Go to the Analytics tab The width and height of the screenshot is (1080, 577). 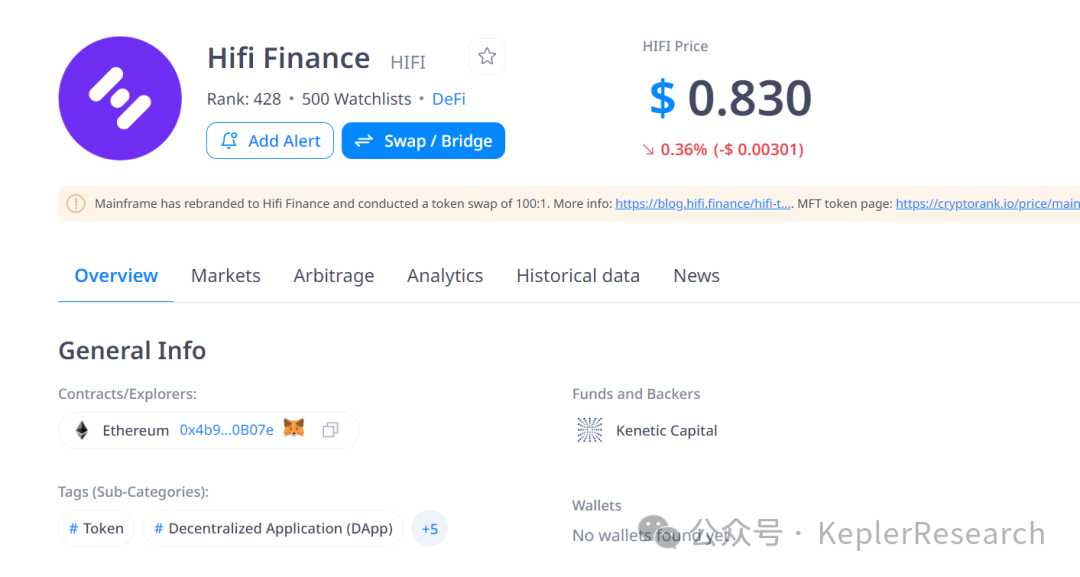(445, 276)
